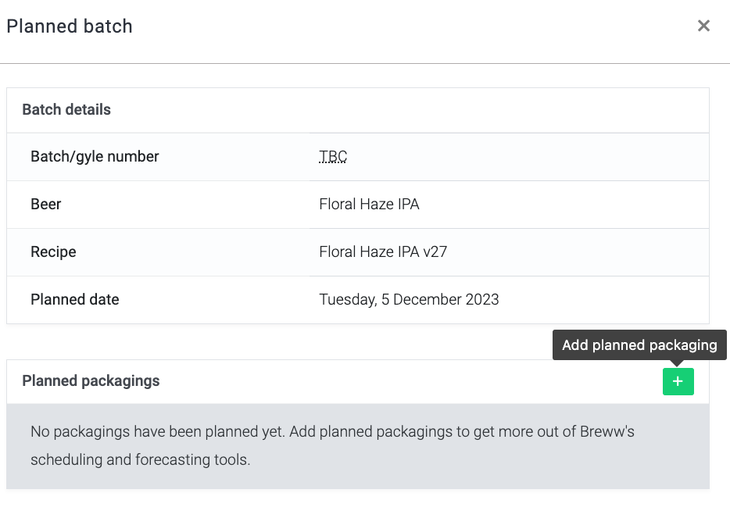
Task: Select Floral Haze IPA in Beer row
Action: pos(369,204)
